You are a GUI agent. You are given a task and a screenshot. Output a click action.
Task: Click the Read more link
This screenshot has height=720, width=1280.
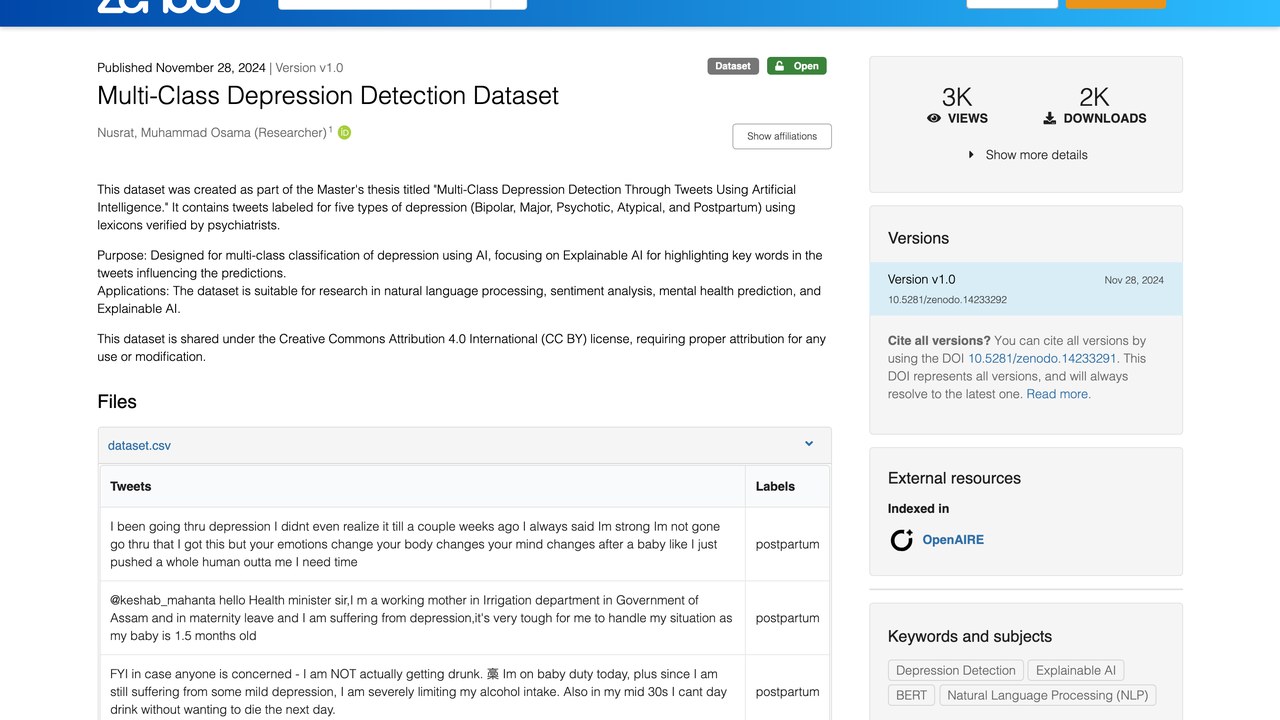click(1058, 394)
